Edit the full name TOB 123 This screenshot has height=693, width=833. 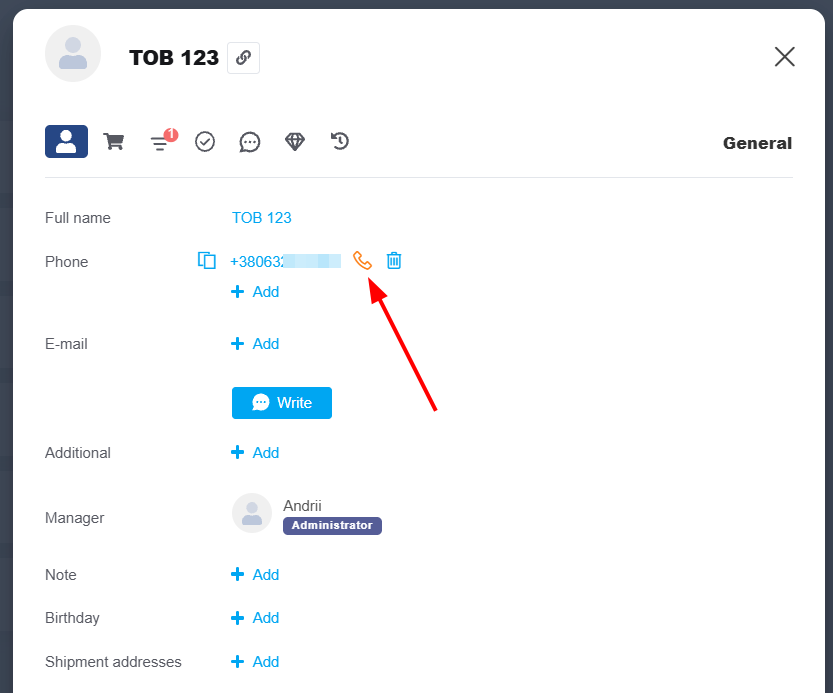[x=262, y=218]
